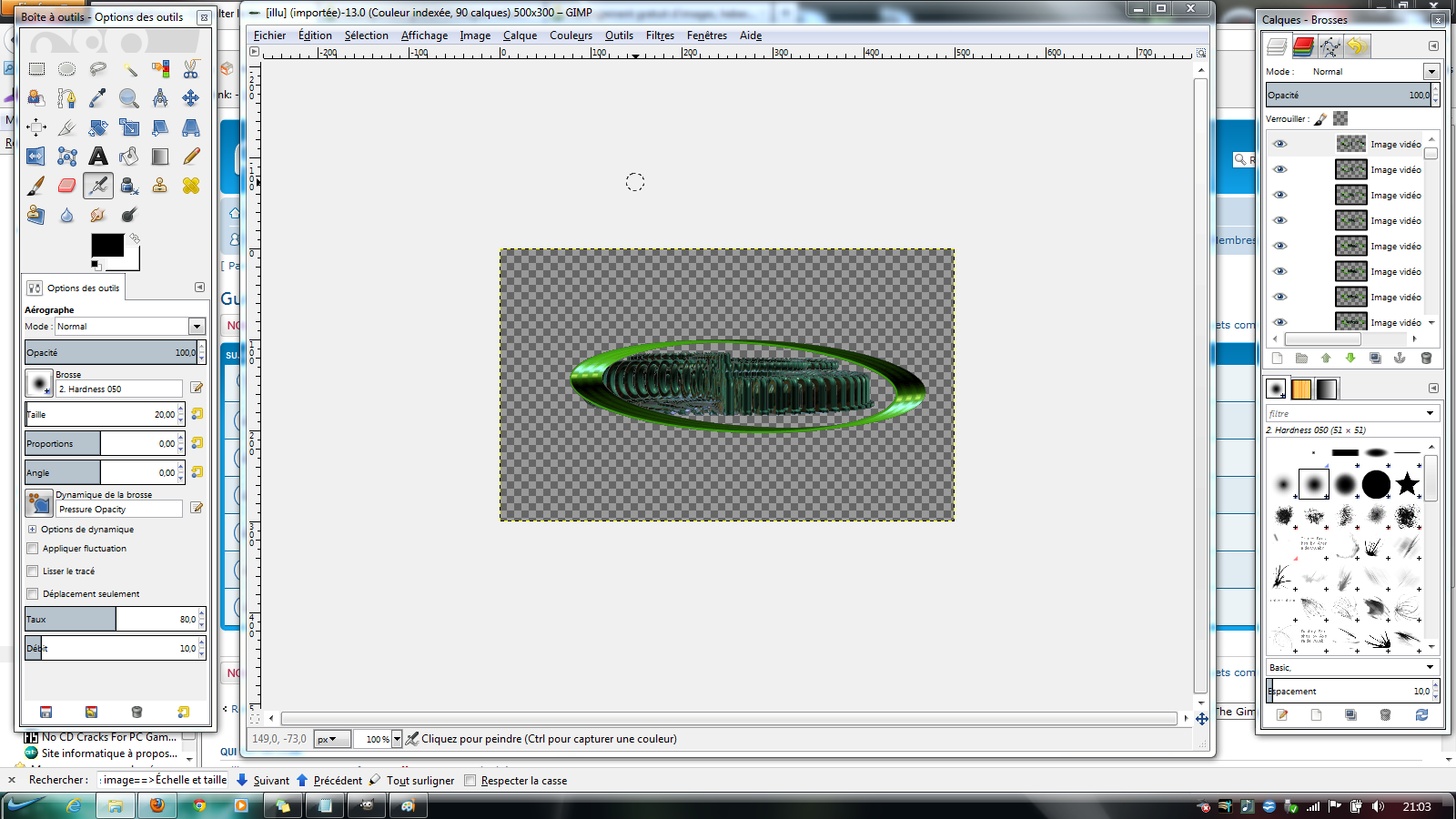This screenshot has width=1456, height=819.
Task: Select the Ink tool
Action: pos(129,186)
